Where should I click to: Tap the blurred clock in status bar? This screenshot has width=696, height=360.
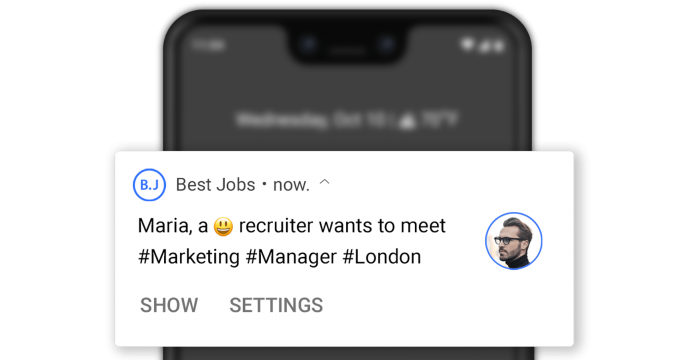209,44
